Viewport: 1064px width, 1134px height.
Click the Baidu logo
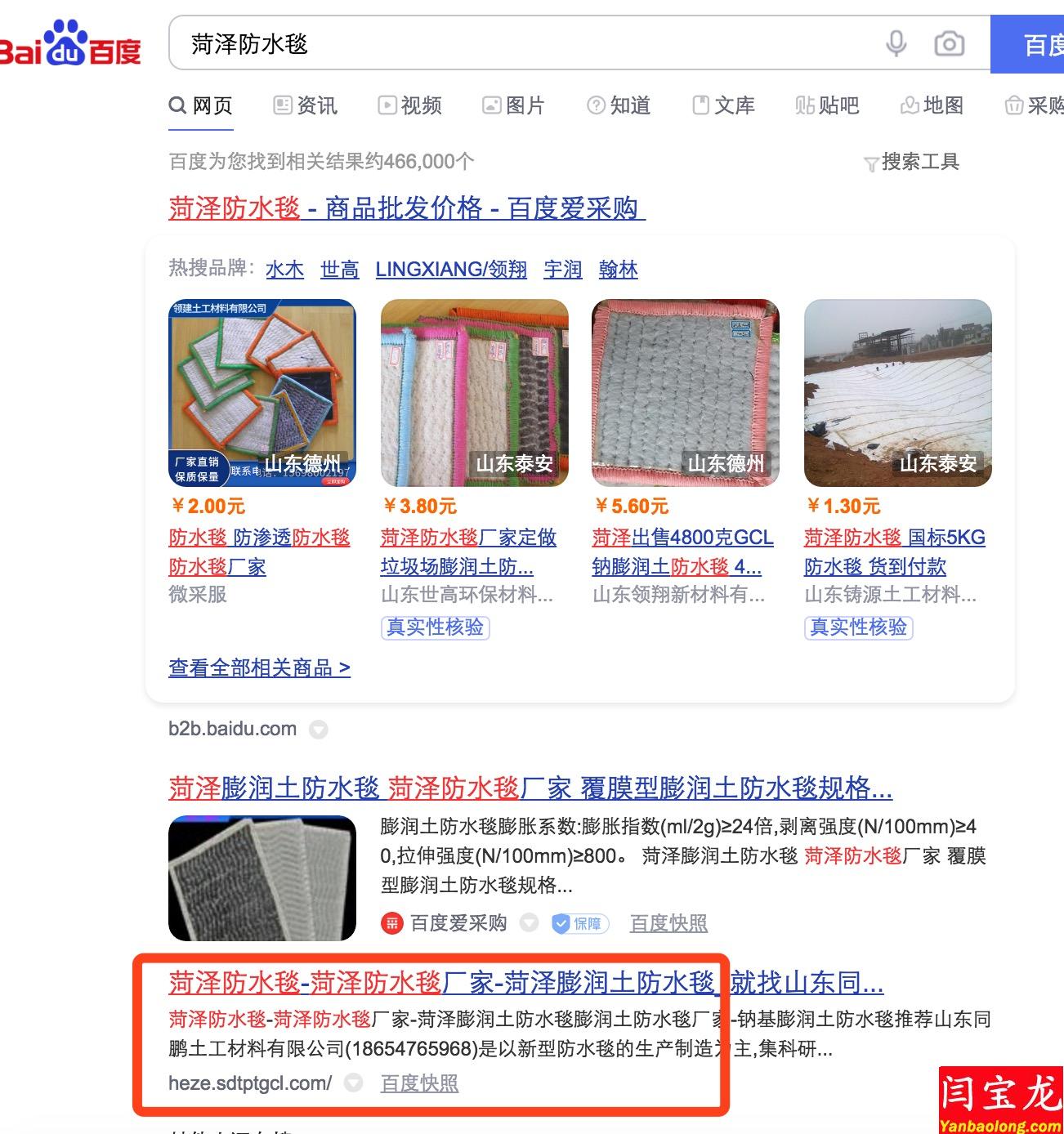[x=71, y=44]
